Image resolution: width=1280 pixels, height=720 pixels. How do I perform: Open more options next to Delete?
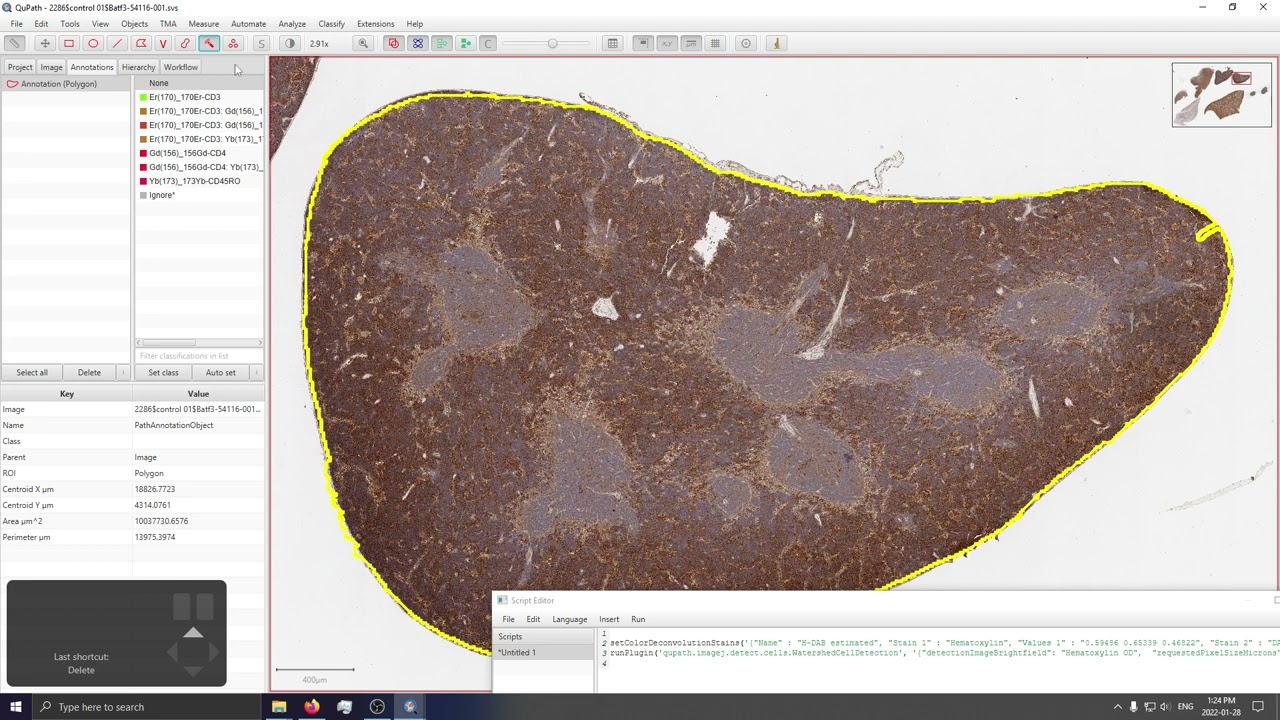point(123,372)
